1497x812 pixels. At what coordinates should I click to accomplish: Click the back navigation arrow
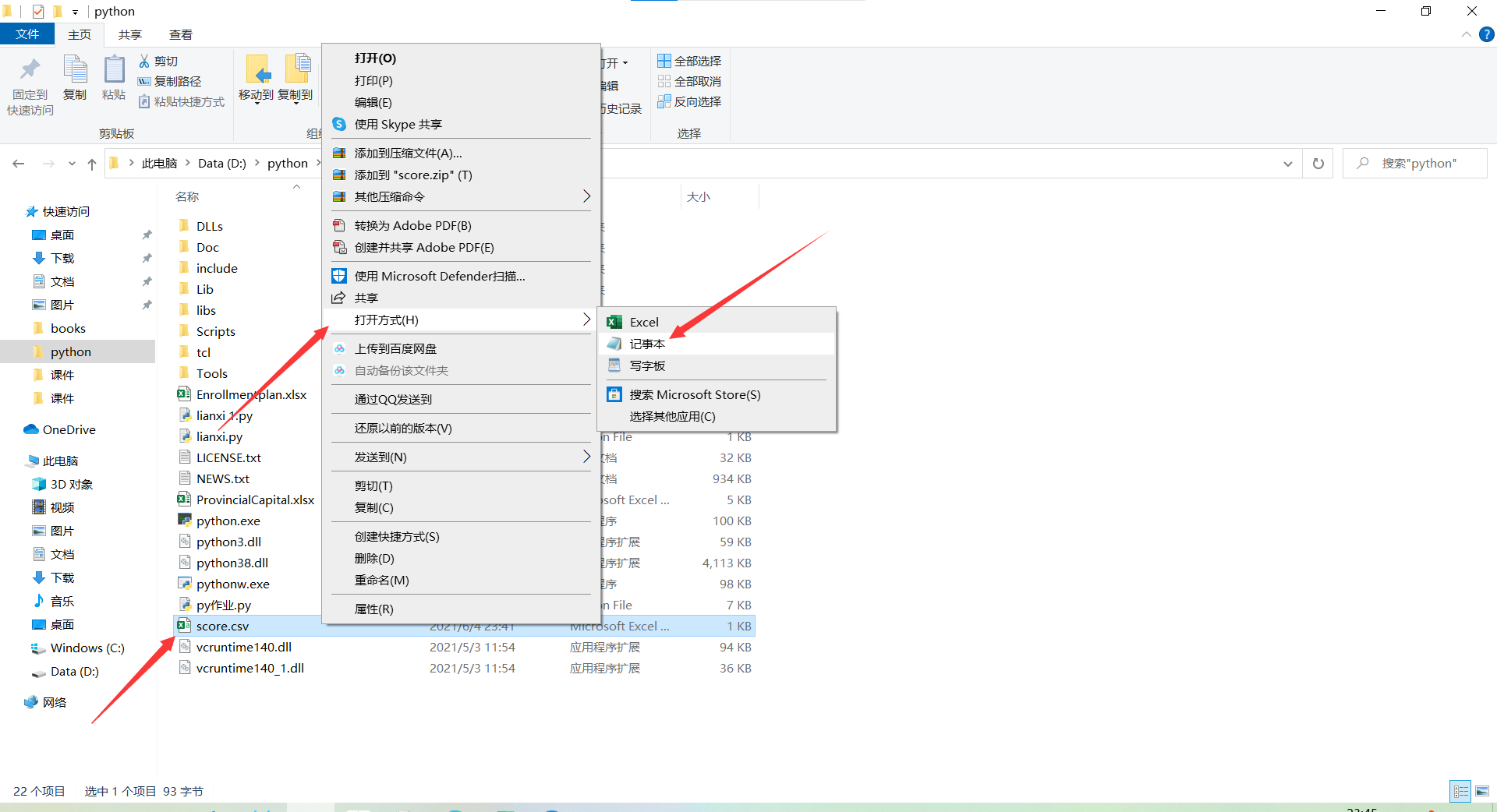(x=19, y=164)
